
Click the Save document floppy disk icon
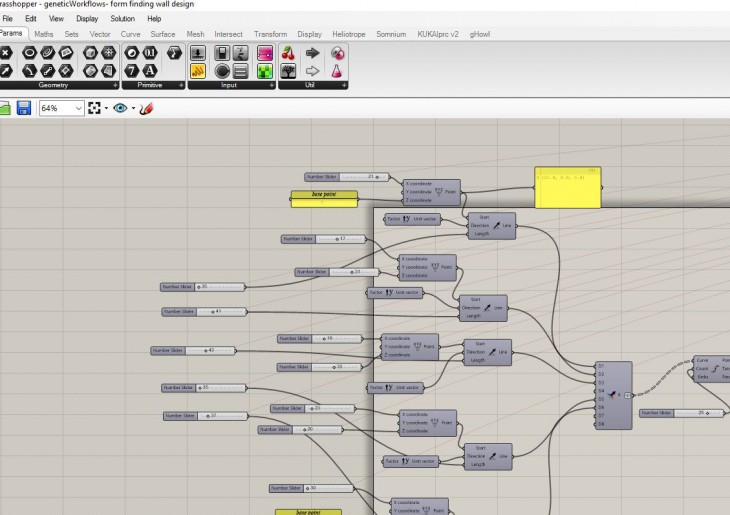pos(24,108)
